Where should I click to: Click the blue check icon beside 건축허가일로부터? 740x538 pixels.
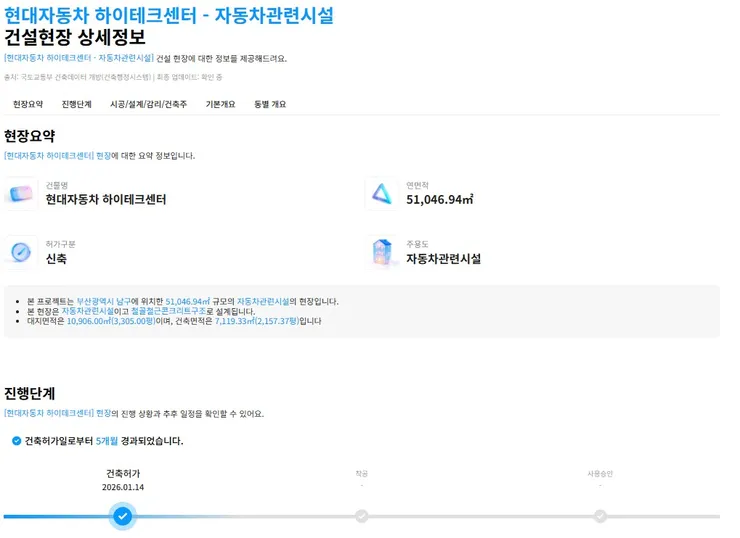point(17,441)
